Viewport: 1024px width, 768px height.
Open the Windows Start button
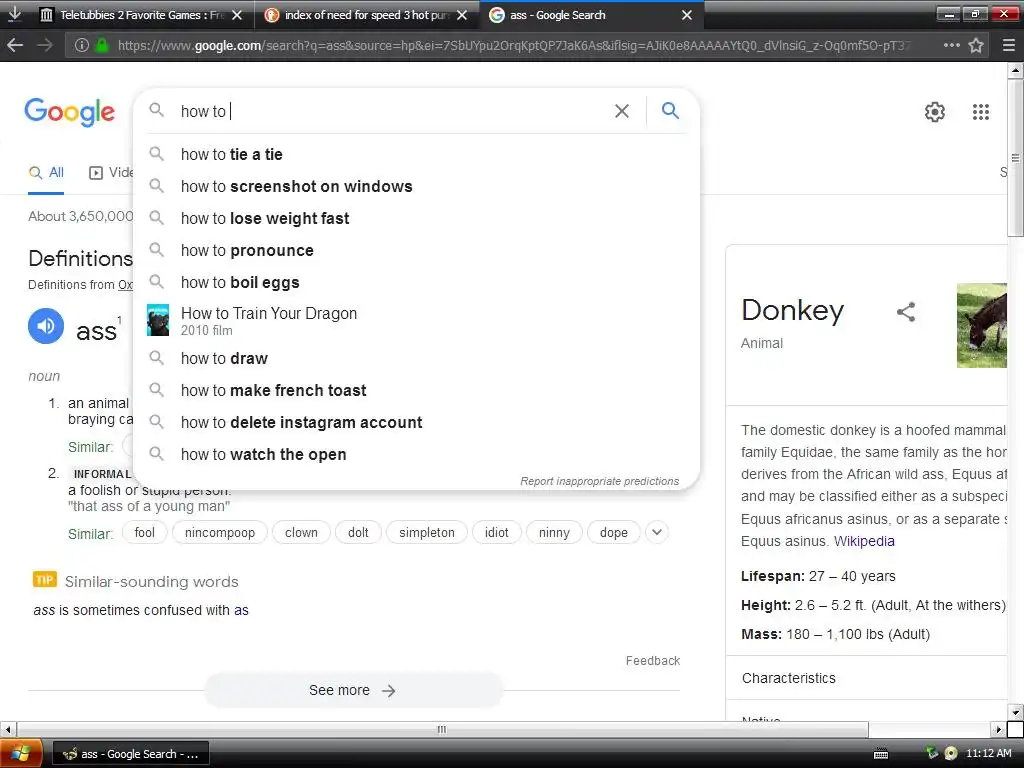tap(21, 754)
